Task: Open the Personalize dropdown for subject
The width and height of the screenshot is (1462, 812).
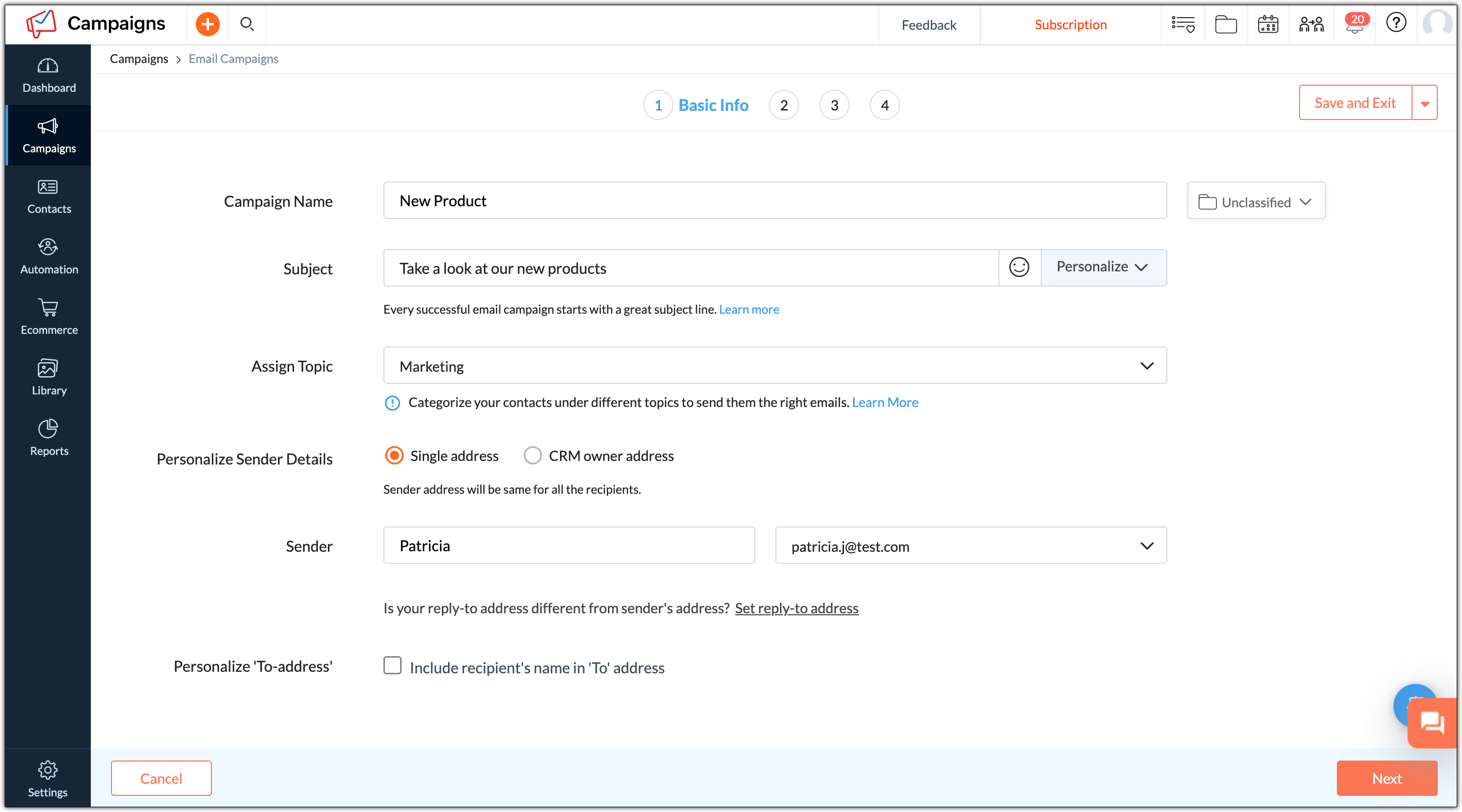Action: (x=1103, y=267)
